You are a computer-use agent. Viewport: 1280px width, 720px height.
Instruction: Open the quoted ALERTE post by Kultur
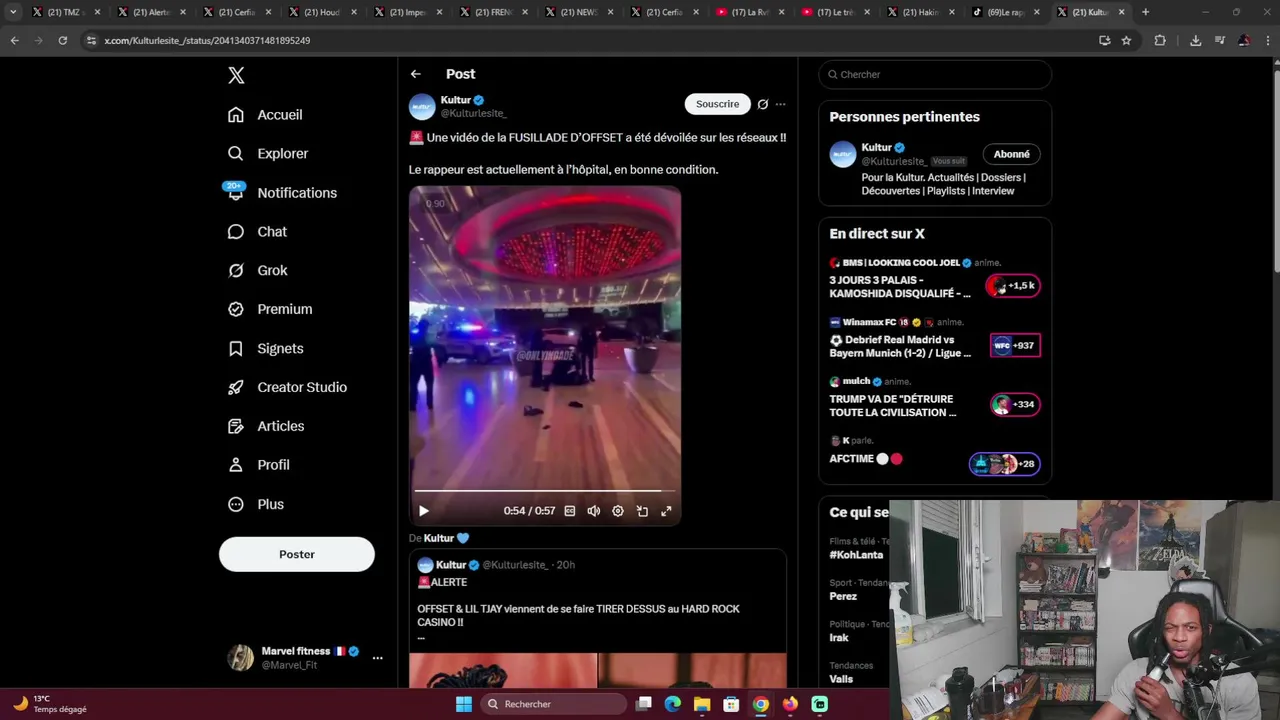(597, 618)
